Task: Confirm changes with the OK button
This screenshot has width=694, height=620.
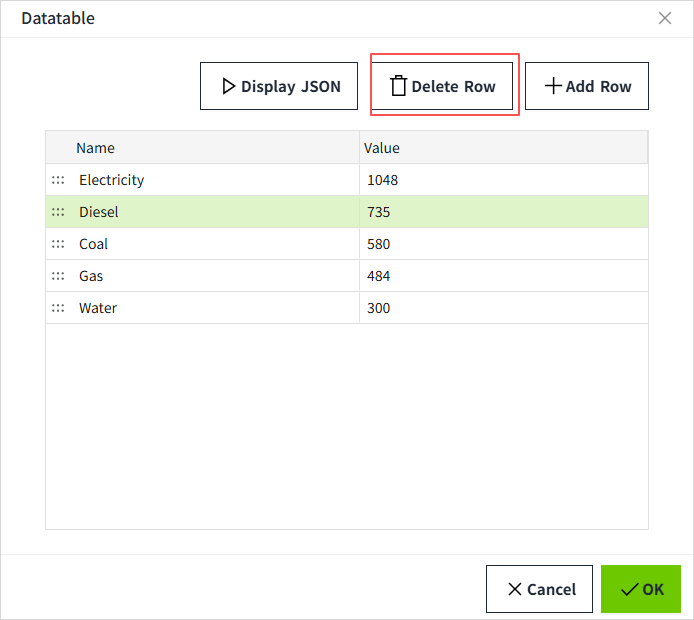Action: coord(641,589)
